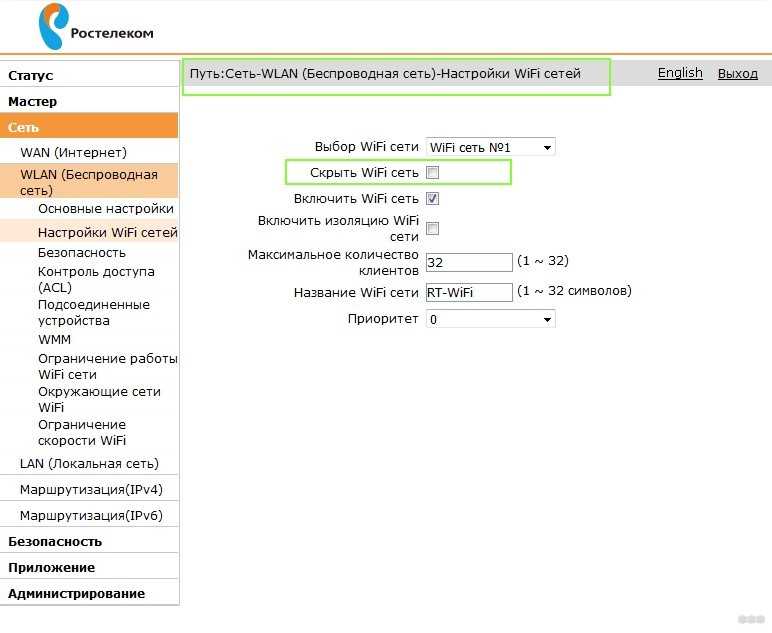Open Маршрутизация(IPv4) settings
The width and height of the screenshot is (772, 633).
tap(89, 489)
